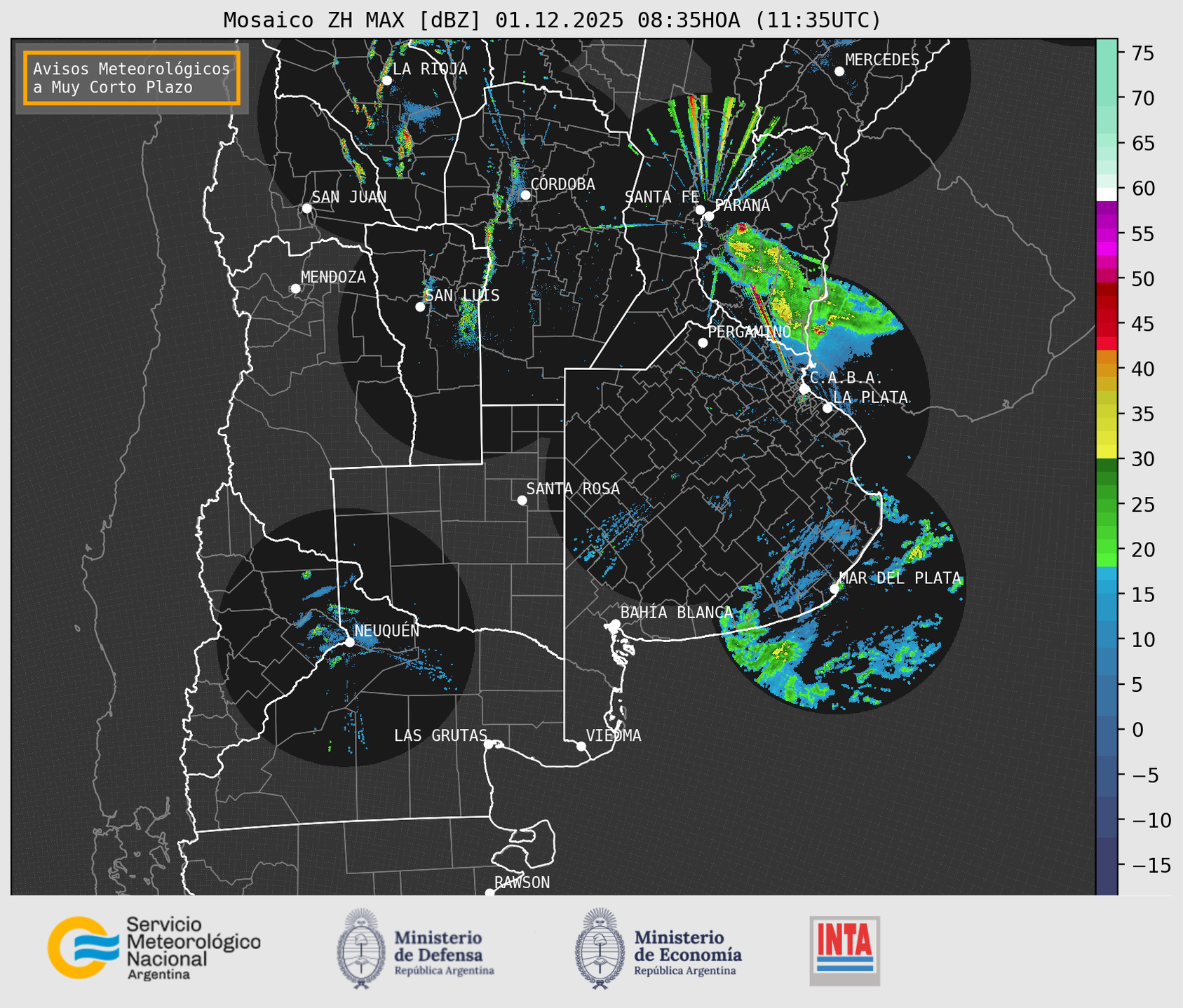The height and width of the screenshot is (1008, 1183).
Task: Click the MENDOZA city marker dot
Action: pyautogui.click(x=295, y=289)
